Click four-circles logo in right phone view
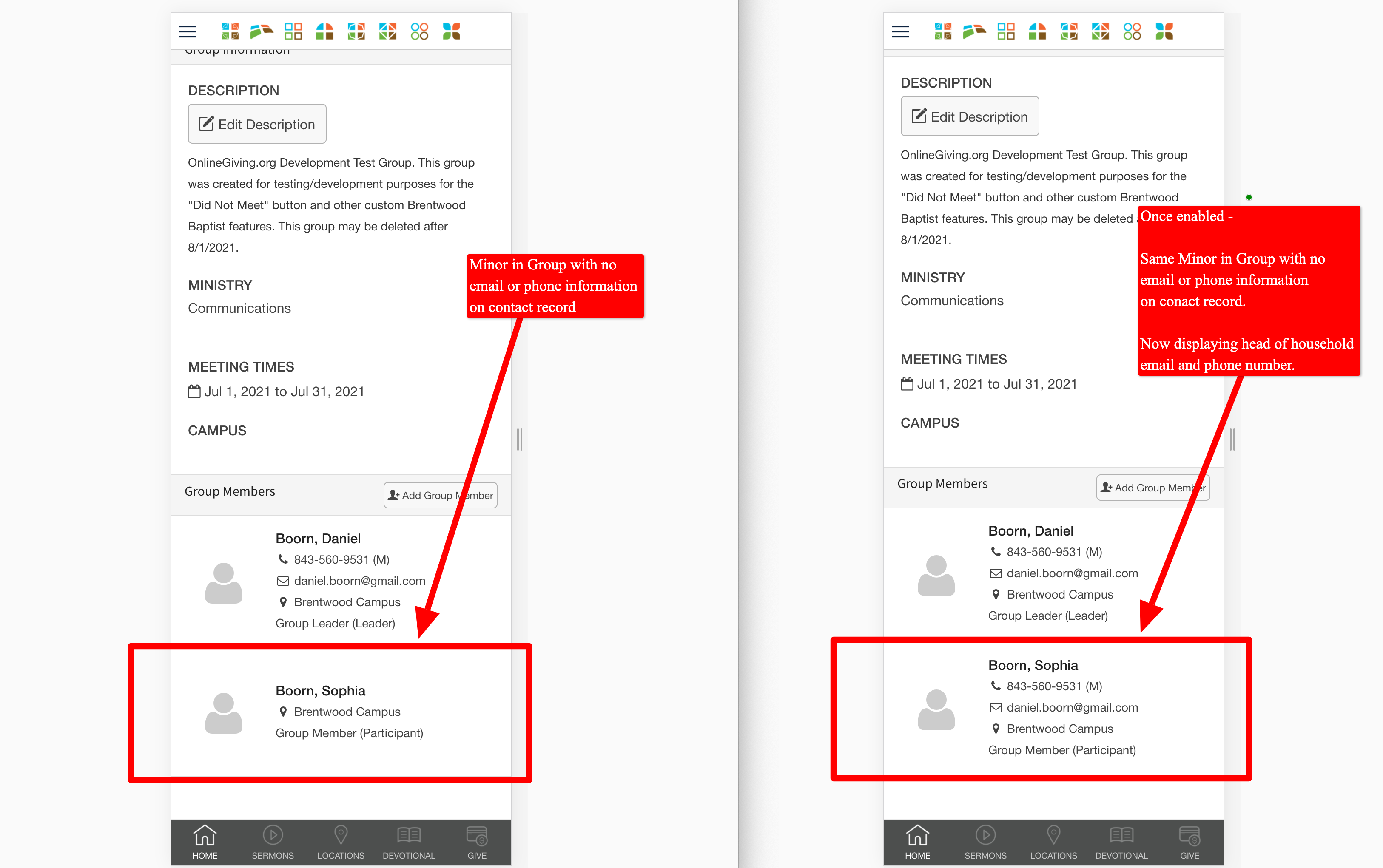Screen dimensions: 1383x868 coord(1133,31)
